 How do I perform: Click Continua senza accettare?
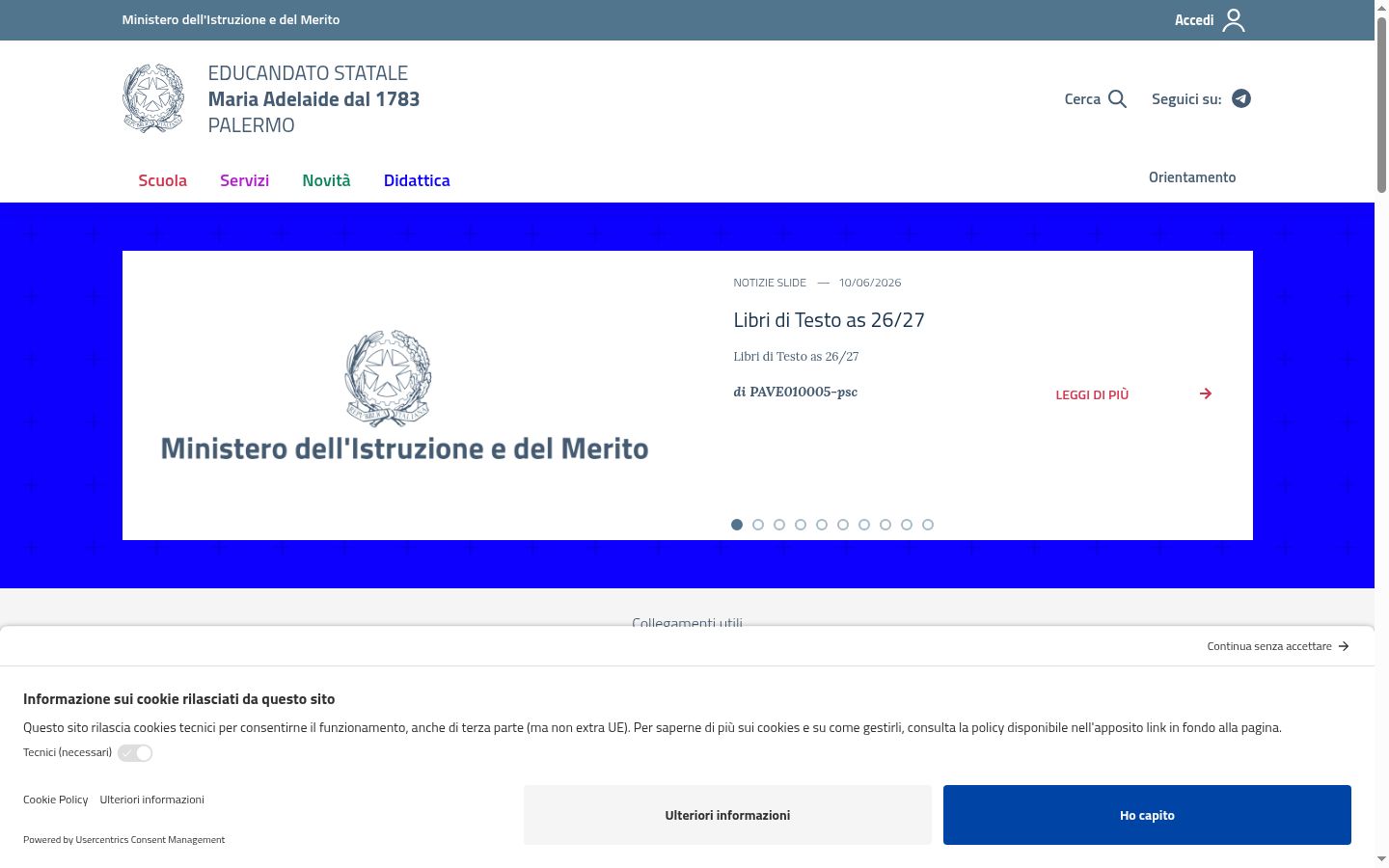coord(1269,646)
